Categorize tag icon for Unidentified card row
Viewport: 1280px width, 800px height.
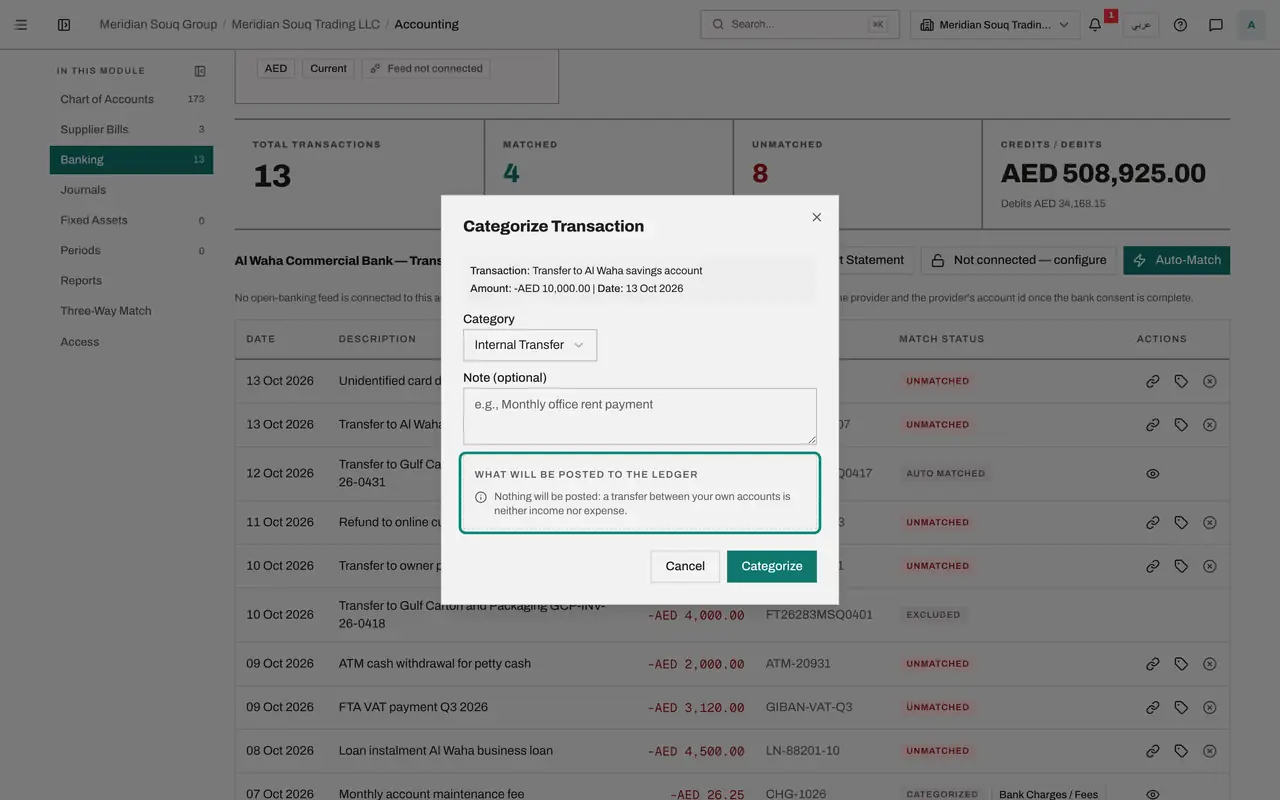pos(1181,381)
